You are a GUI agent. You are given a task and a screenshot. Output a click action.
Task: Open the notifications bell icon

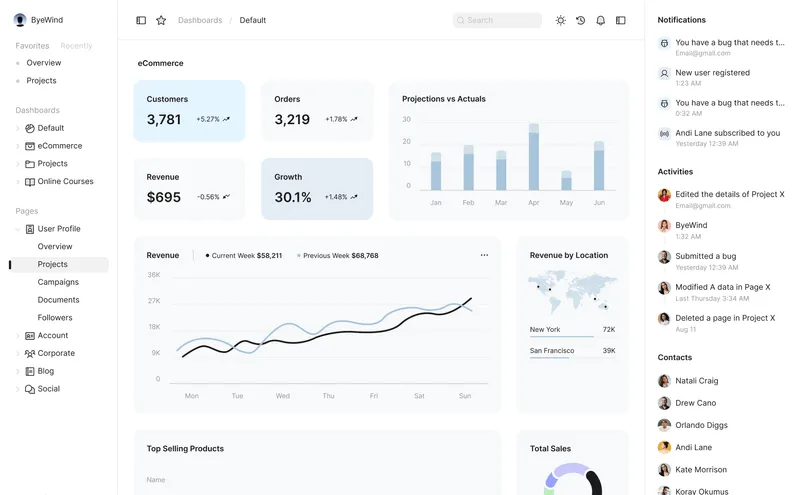(x=601, y=20)
